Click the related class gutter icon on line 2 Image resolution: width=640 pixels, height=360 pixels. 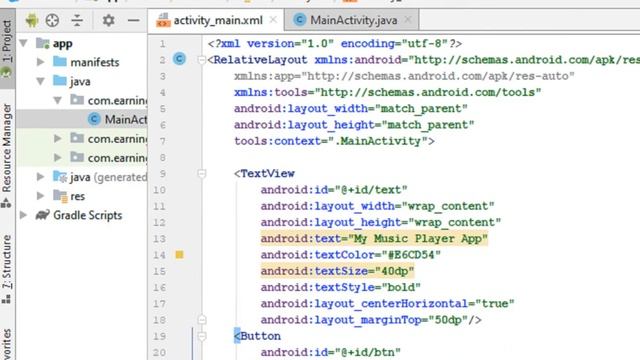(x=179, y=59)
